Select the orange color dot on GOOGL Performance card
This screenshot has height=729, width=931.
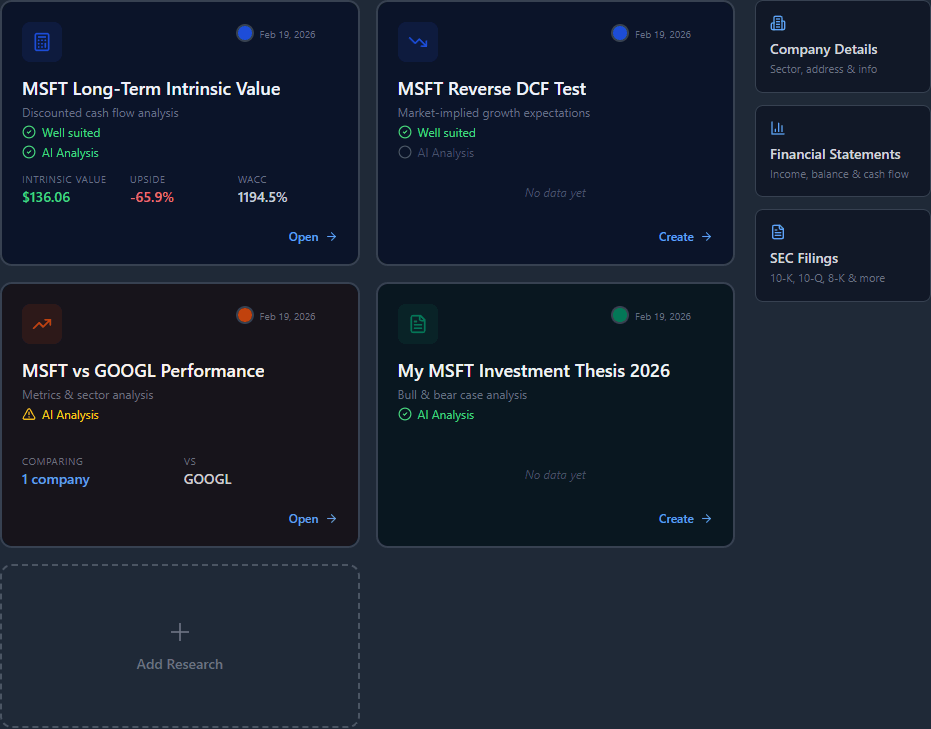[245, 315]
